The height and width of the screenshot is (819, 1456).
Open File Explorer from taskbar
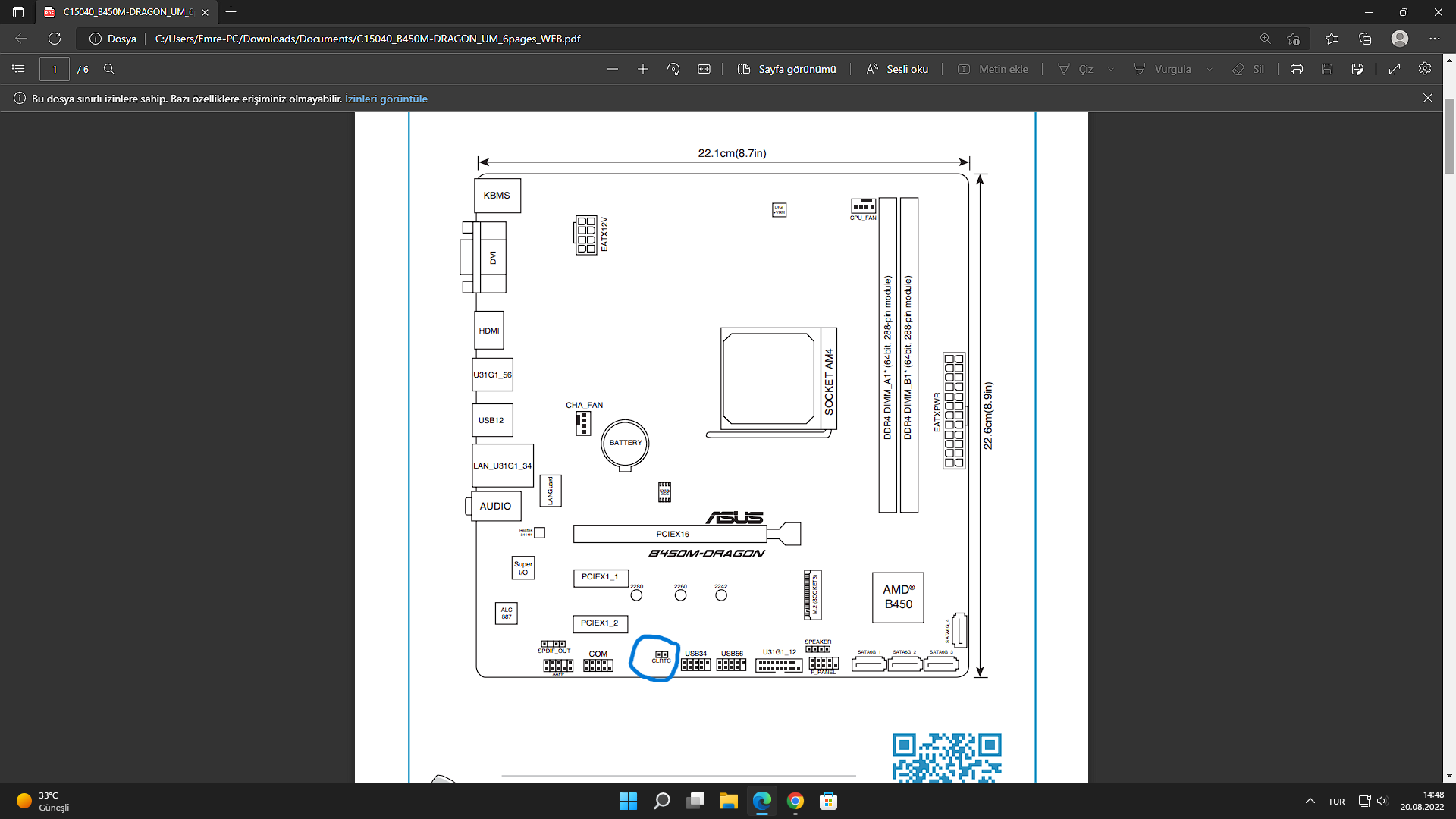tap(729, 801)
